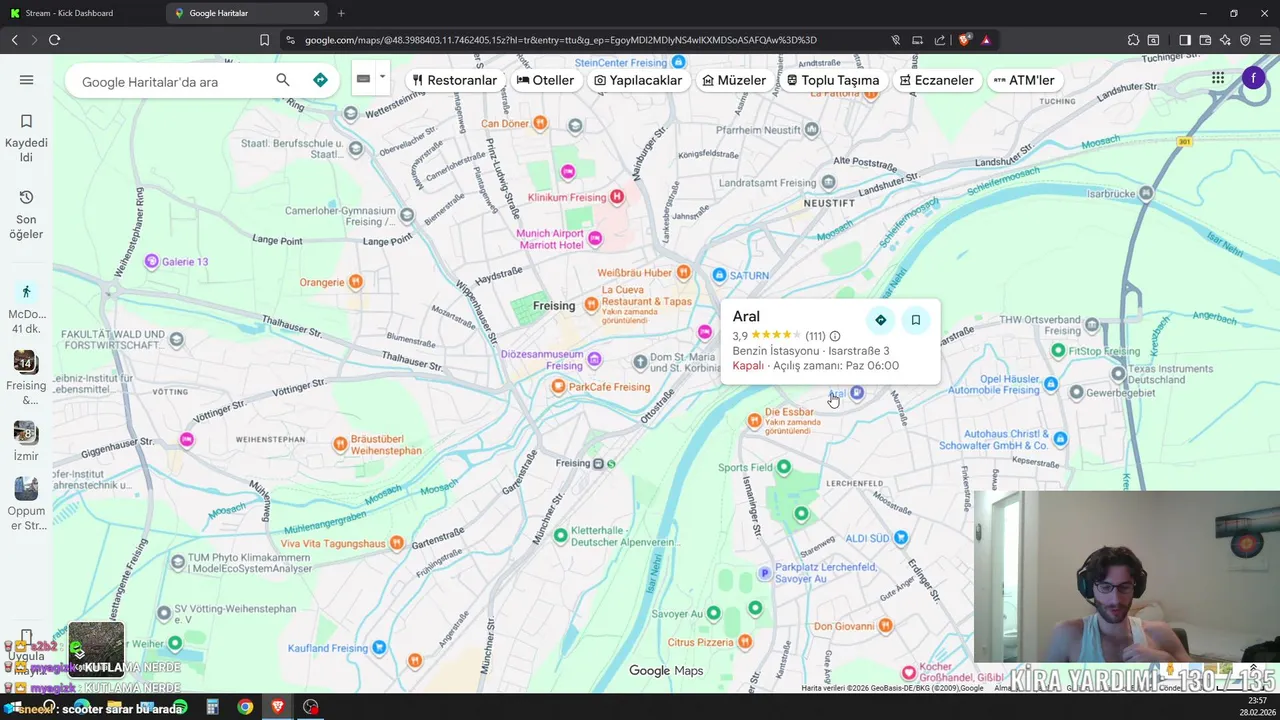Open rating info icon beside (111)
The image size is (1280, 720).
[x=835, y=336]
